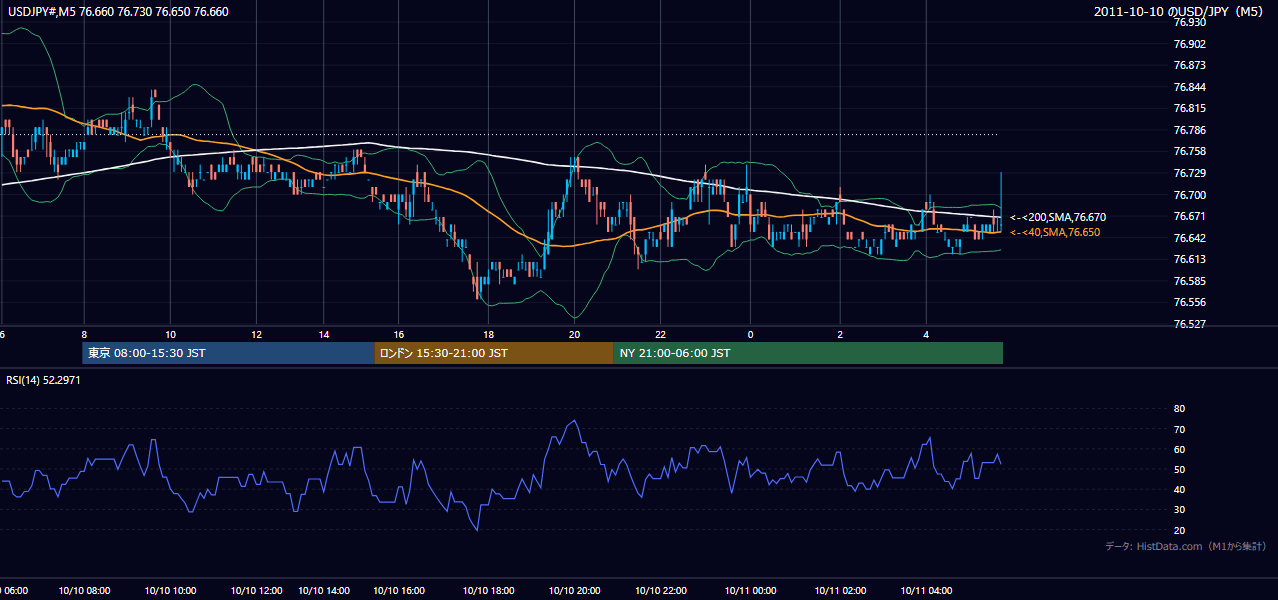Image resolution: width=1278 pixels, height=600 pixels.
Task: Click the 10/10 16:00 time axis label
Action: click(400, 591)
